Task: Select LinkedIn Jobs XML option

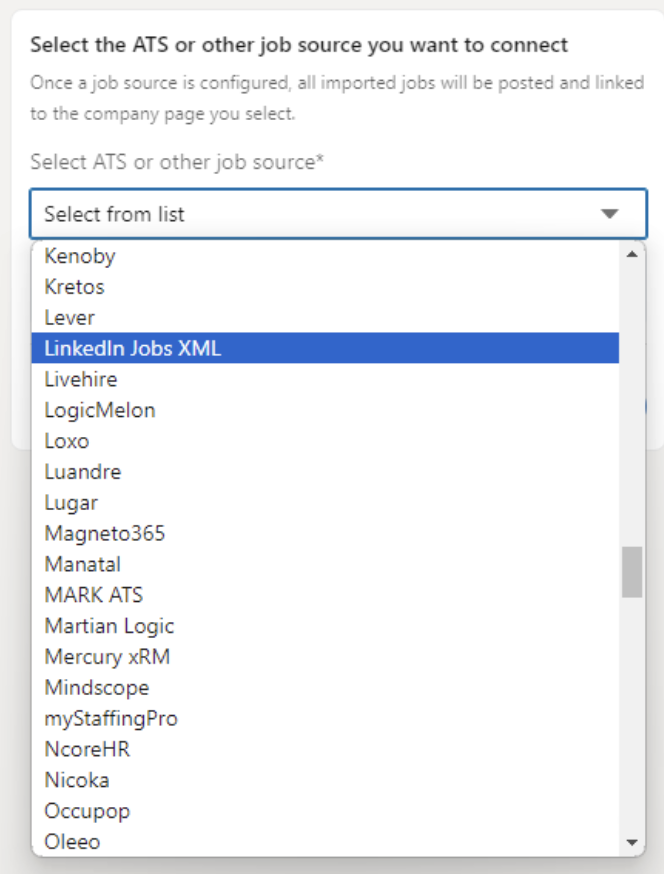Action: pos(133,348)
